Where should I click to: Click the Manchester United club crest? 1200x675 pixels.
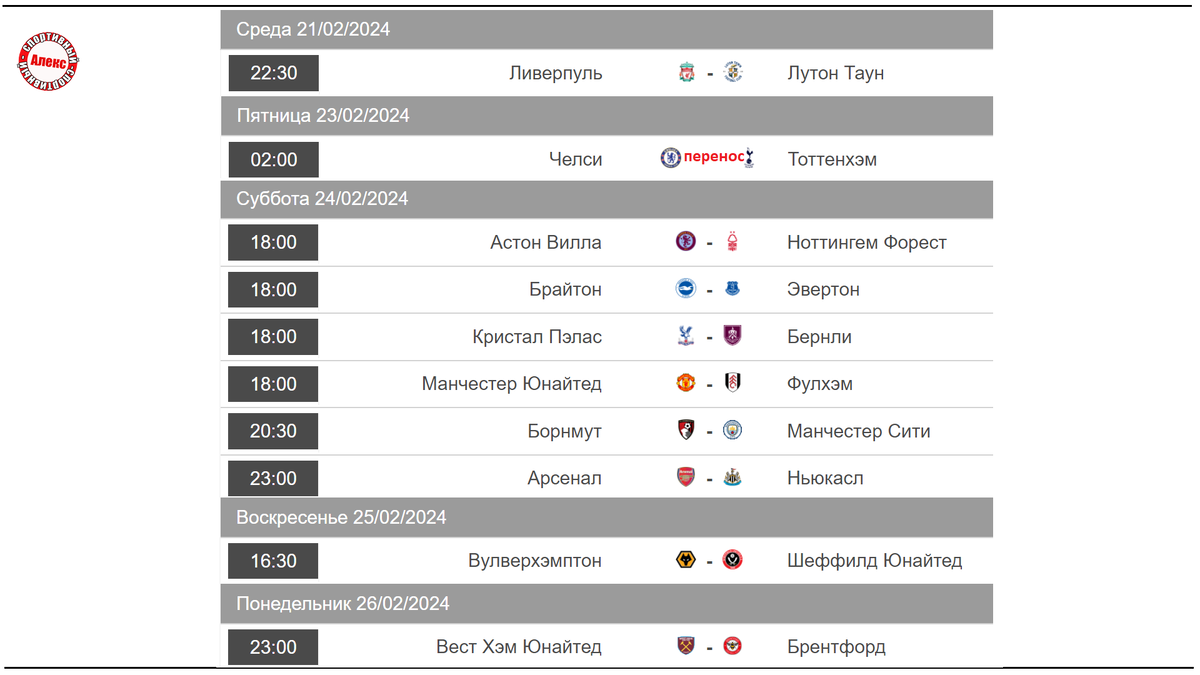[686, 383]
